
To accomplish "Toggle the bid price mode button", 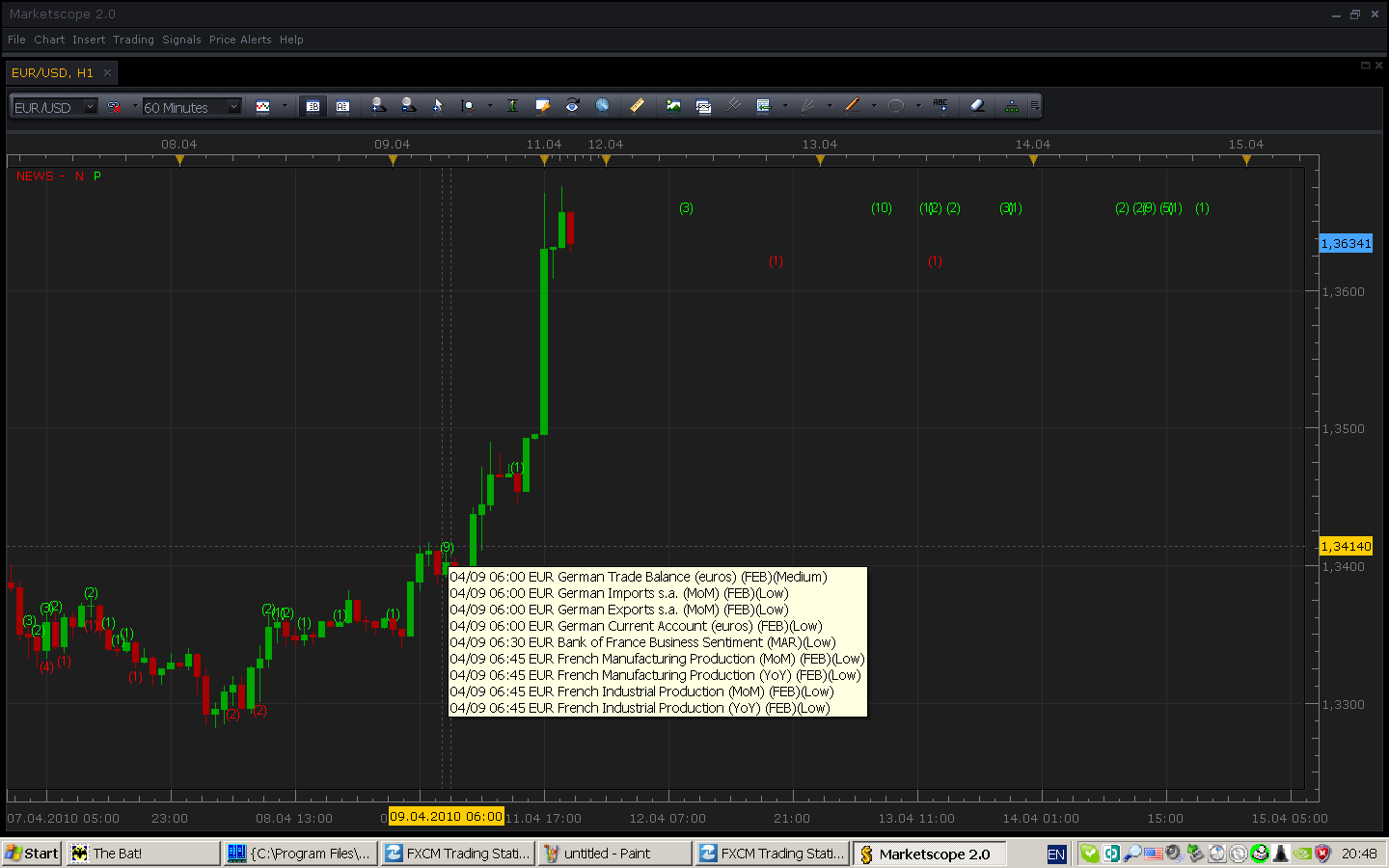I will click(x=313, y=106).
